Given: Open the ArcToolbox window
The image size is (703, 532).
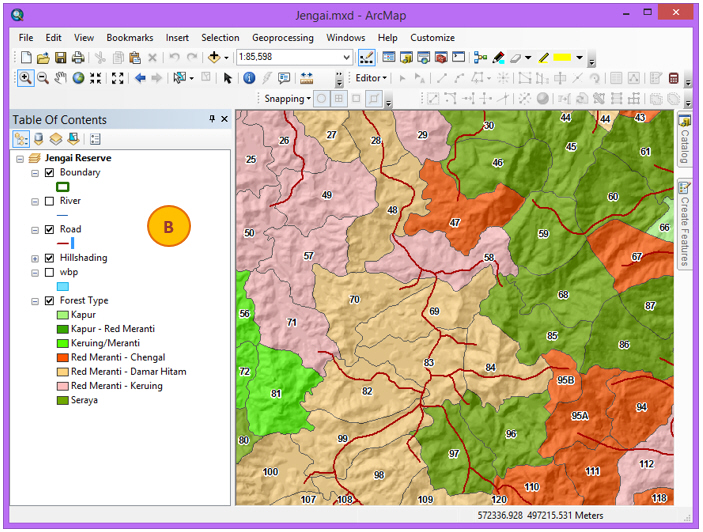Looking at the screenshot, I should (x=441, y=57).
